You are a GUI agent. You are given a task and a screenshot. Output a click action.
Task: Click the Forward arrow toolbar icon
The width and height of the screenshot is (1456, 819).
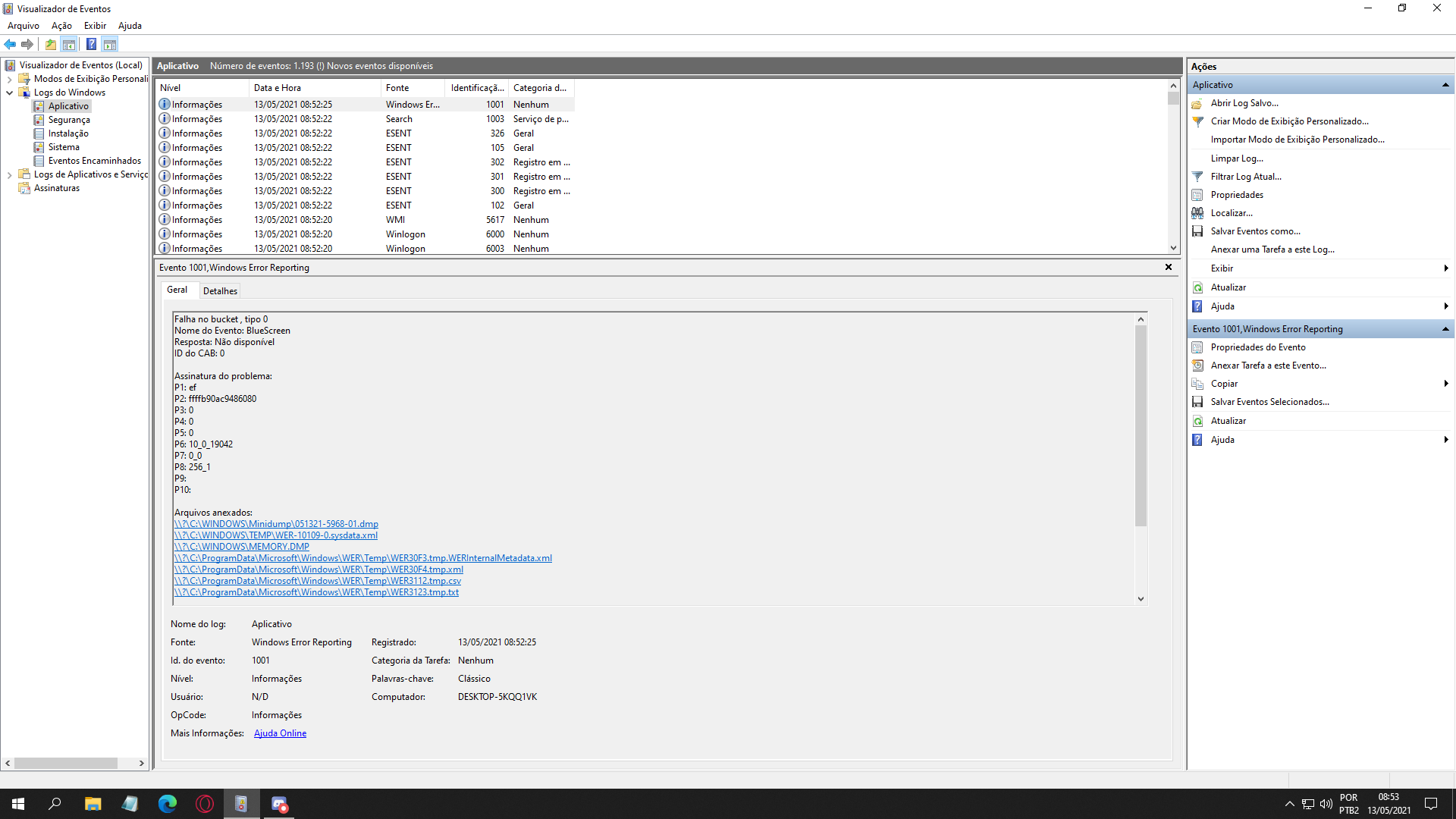pos(27,44)
